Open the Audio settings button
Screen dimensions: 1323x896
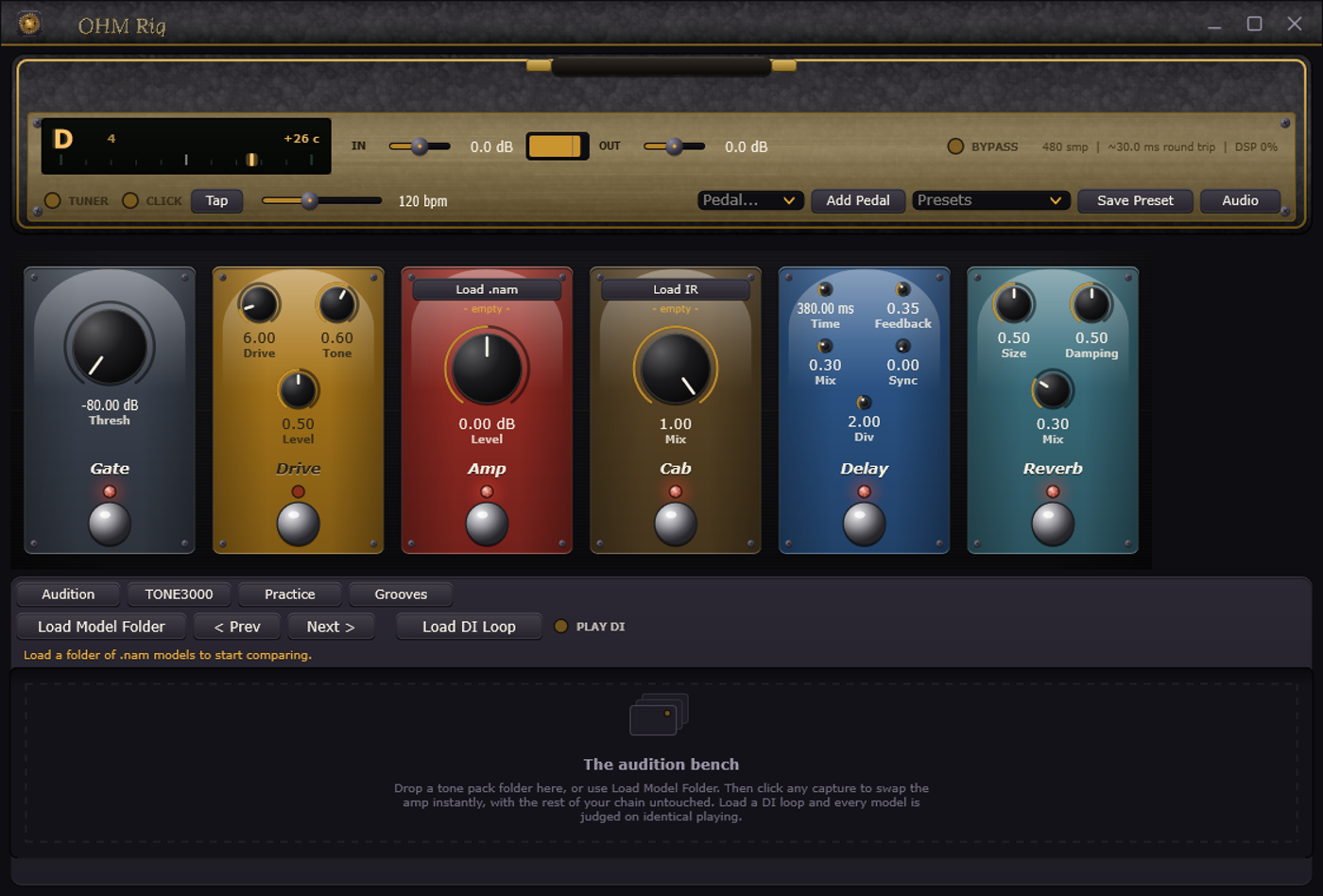pyautogui.click(x=1240, y=200)
